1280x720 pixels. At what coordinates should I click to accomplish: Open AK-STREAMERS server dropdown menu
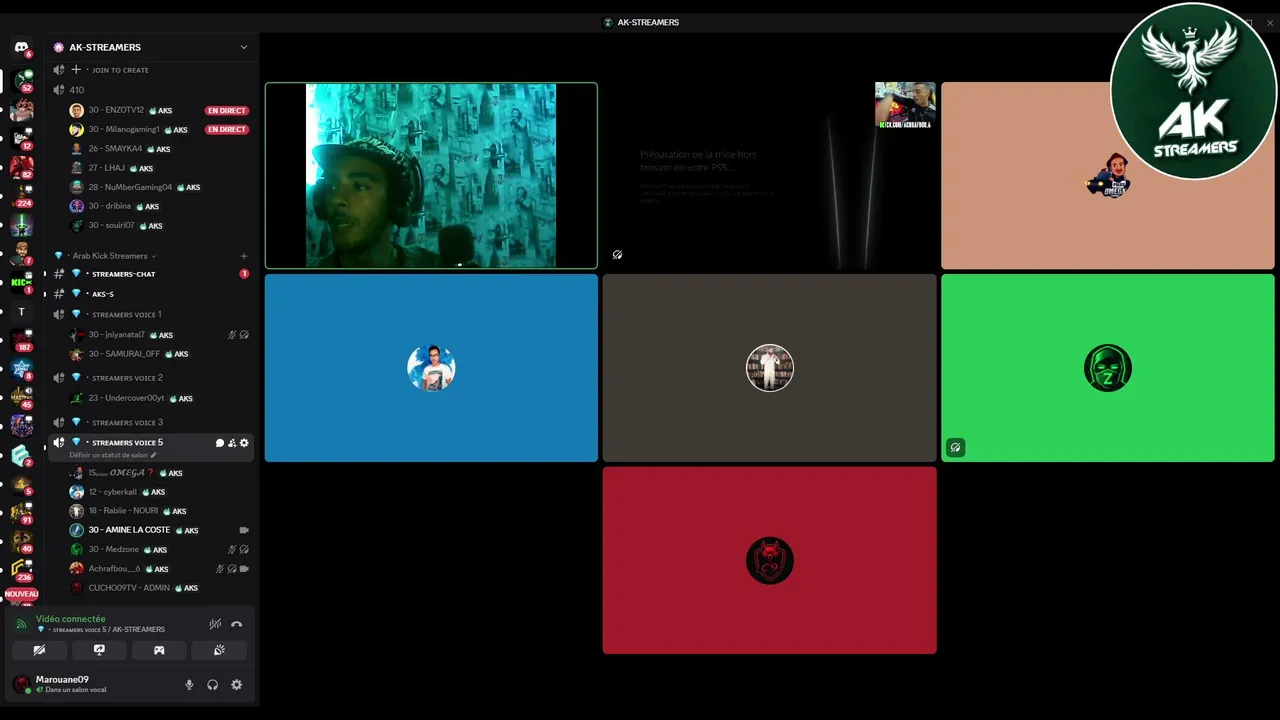[x=243, y=47]
